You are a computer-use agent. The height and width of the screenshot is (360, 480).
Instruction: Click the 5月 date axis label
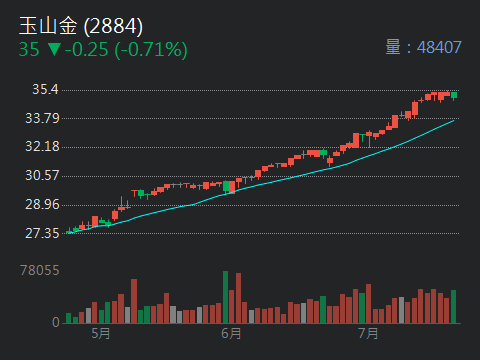[101, 333]
